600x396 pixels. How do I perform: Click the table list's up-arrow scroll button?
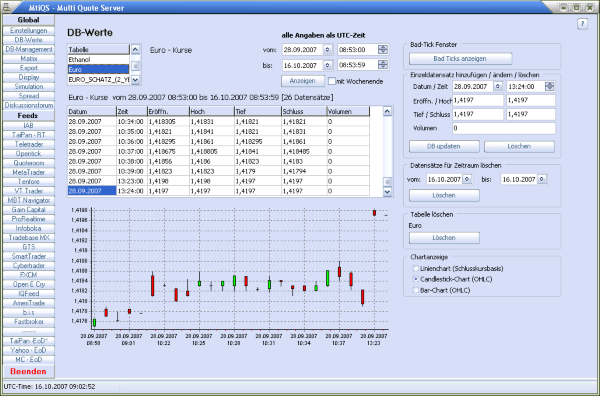coord(135,49)
